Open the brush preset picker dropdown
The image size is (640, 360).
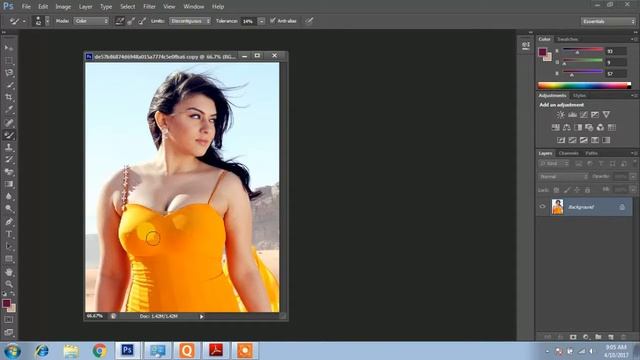47,21
